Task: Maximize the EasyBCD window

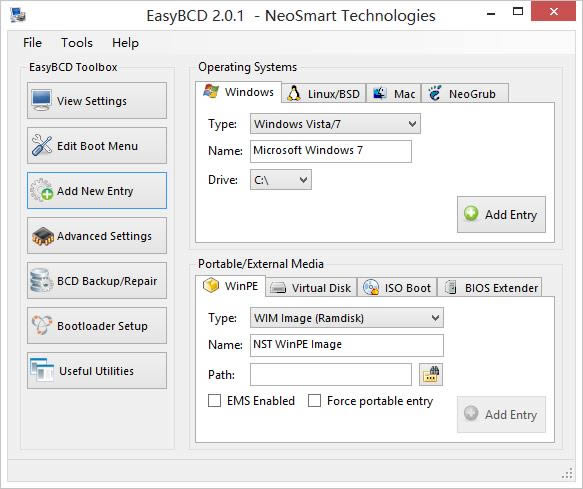Action: pos(518,12)
